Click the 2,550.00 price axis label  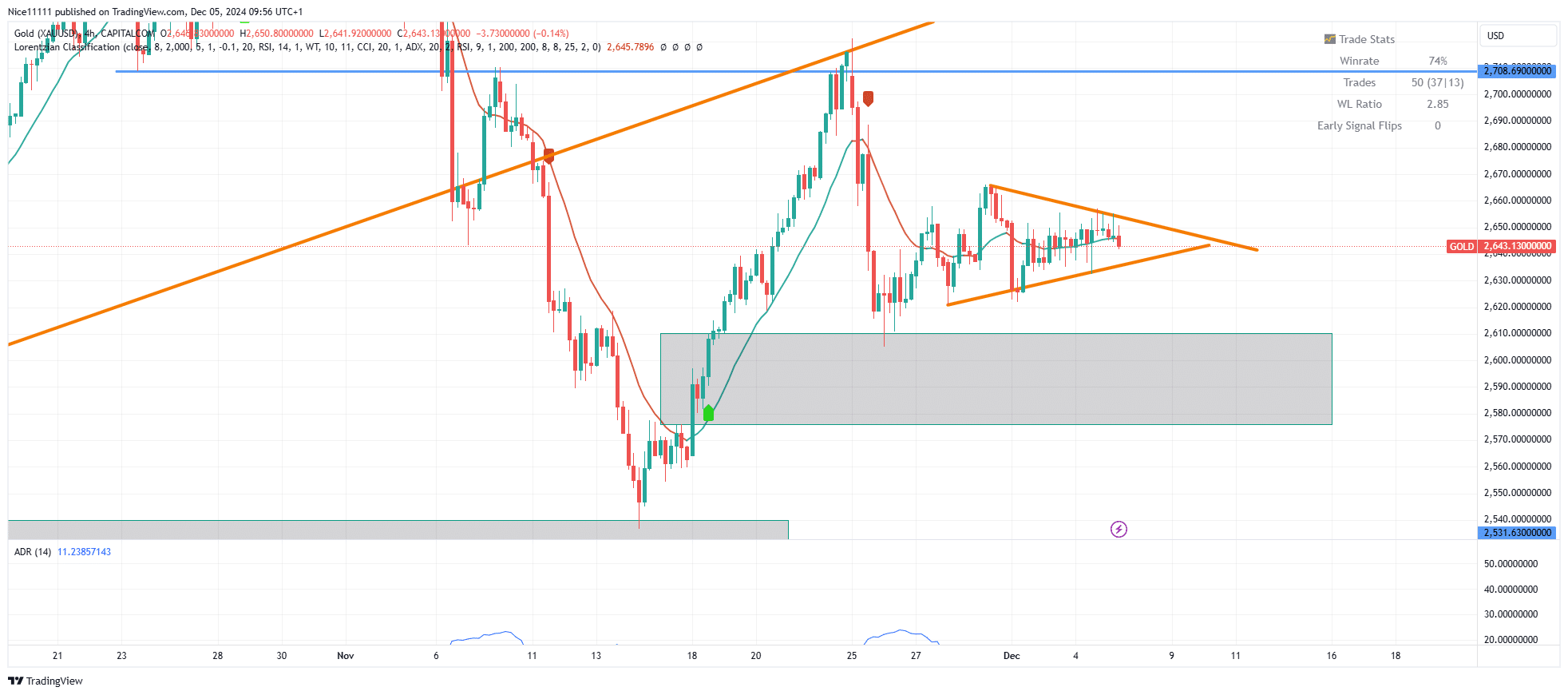pyautogui.click(x=1518, y=493)
